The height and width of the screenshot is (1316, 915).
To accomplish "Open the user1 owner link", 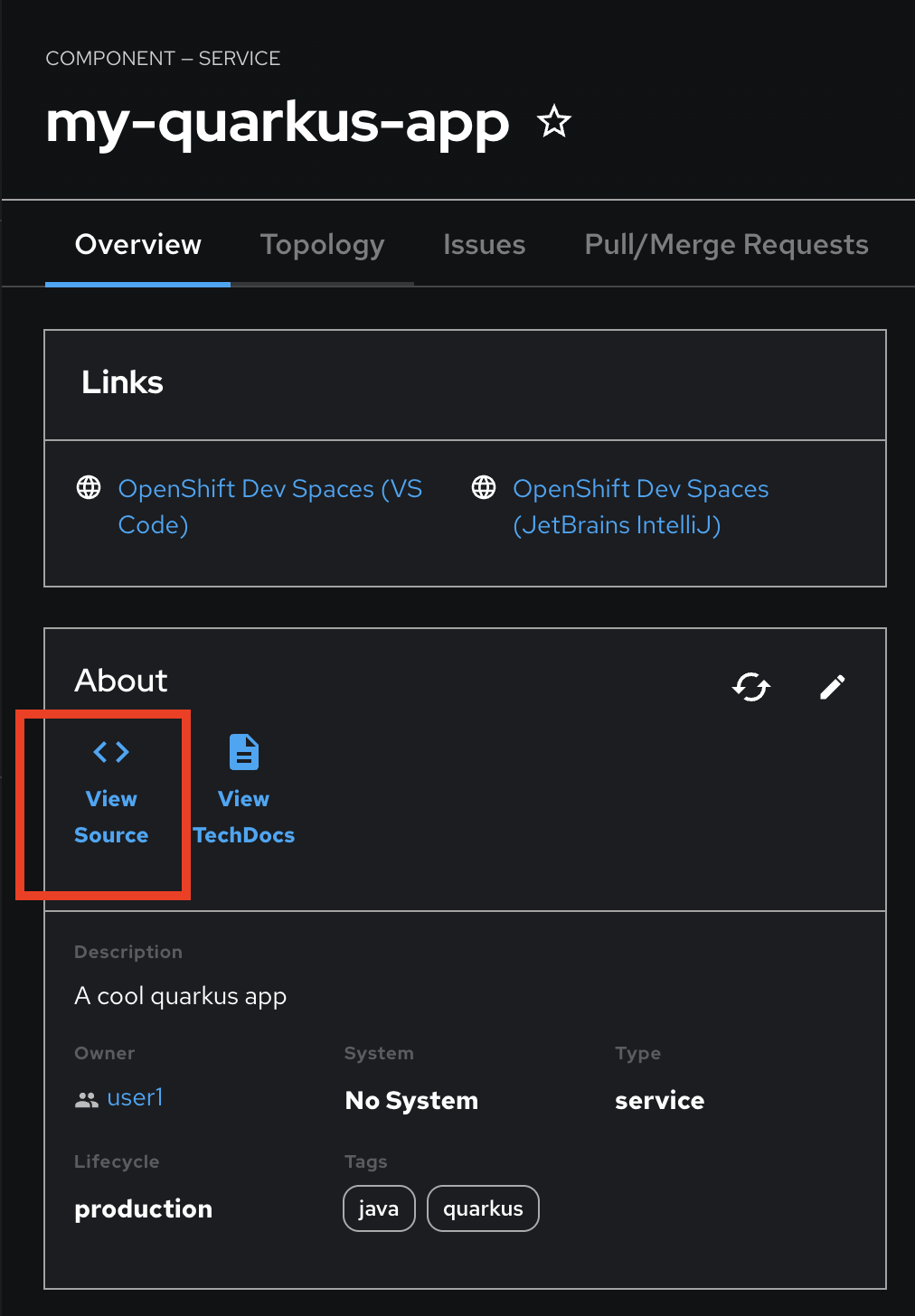I will pos(135,1097).
